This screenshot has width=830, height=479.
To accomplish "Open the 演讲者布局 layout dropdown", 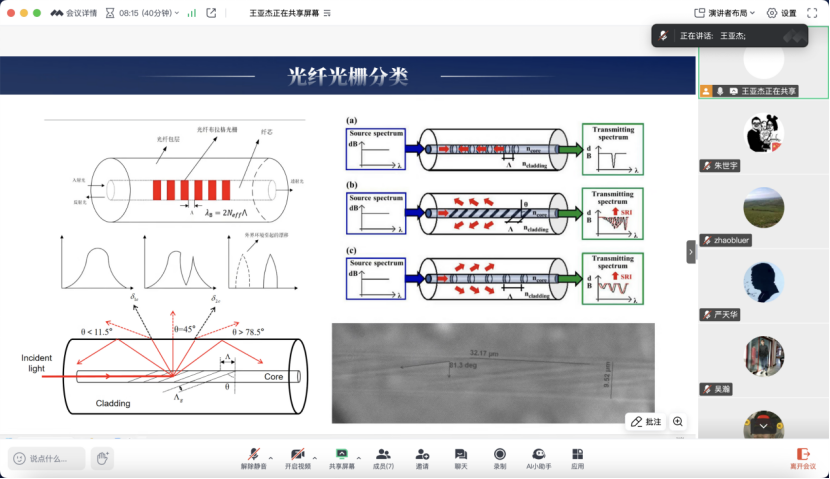I will pos(726,13).
